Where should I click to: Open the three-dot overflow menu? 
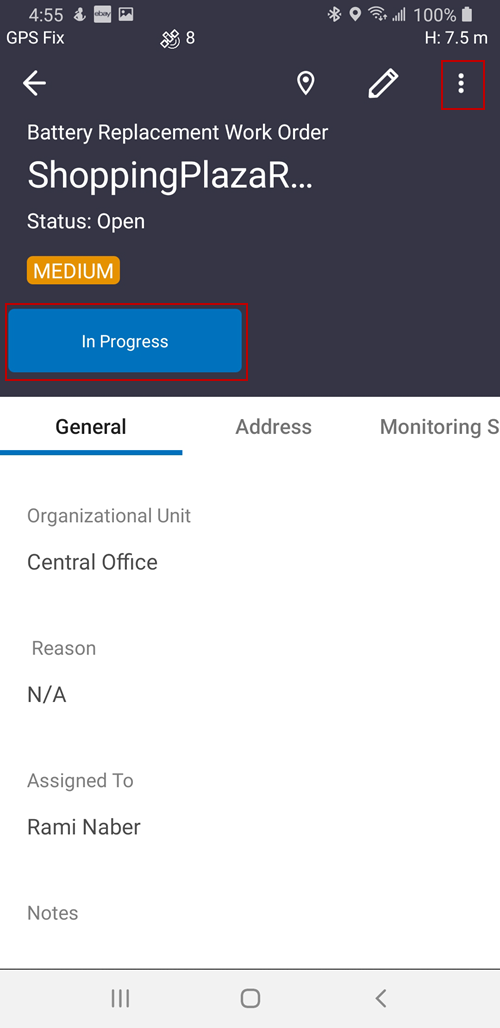click(x=462, y=84)
